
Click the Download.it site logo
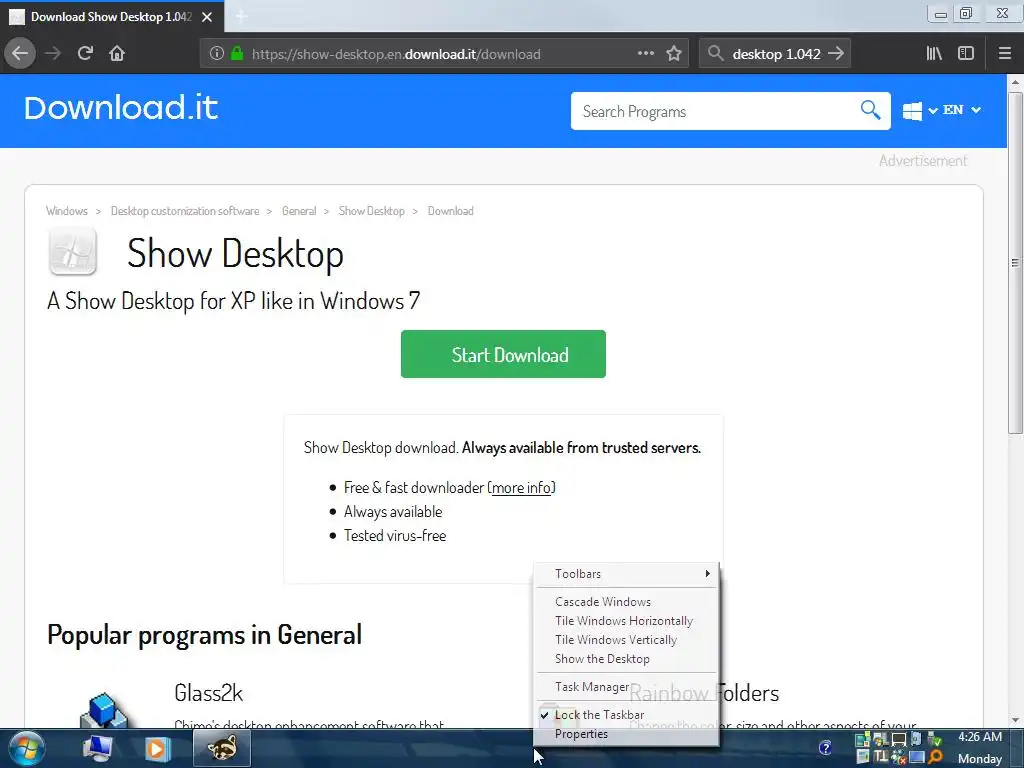tap(121, 108)
